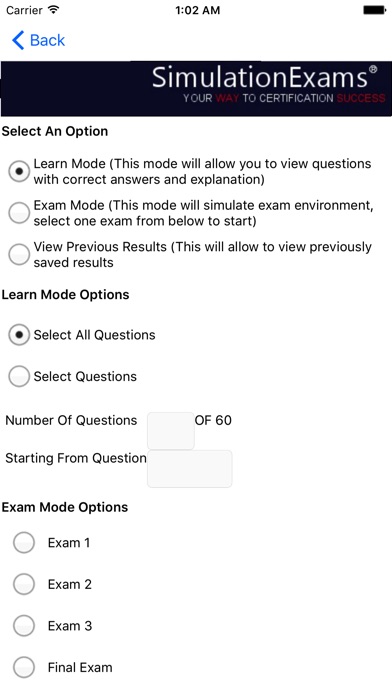Tap the Exam Mode description text
This screenshot has height=696, width=392.
203,213
